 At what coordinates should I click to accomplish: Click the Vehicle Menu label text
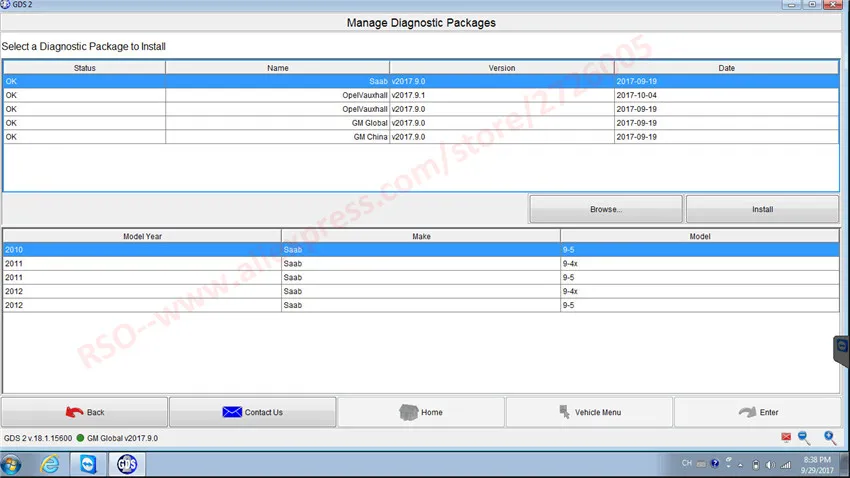(x=598, y=412)
